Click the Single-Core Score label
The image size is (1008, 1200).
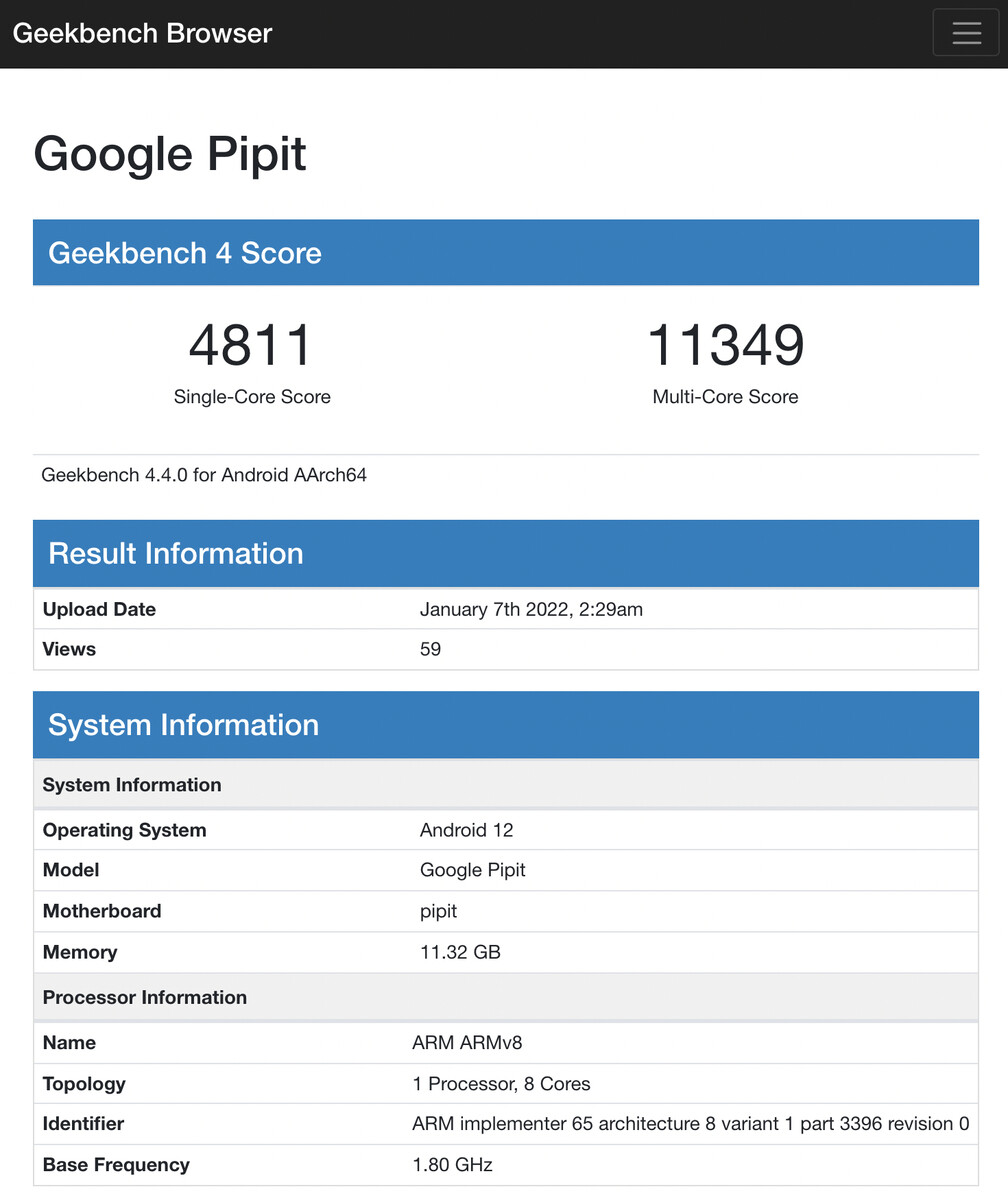pos(252,397)
